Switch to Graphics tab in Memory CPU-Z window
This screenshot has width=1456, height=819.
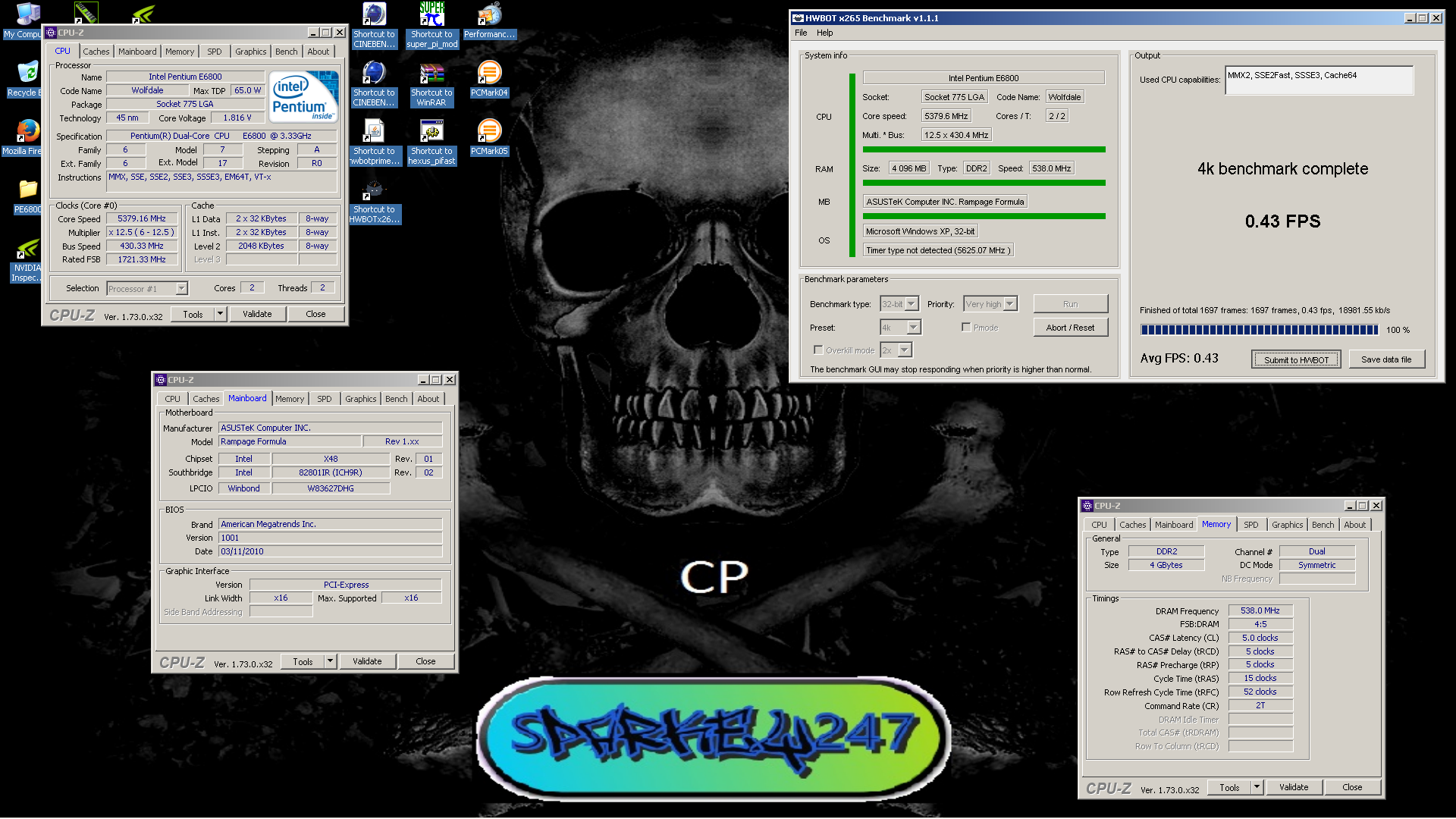coord(1287,525)
